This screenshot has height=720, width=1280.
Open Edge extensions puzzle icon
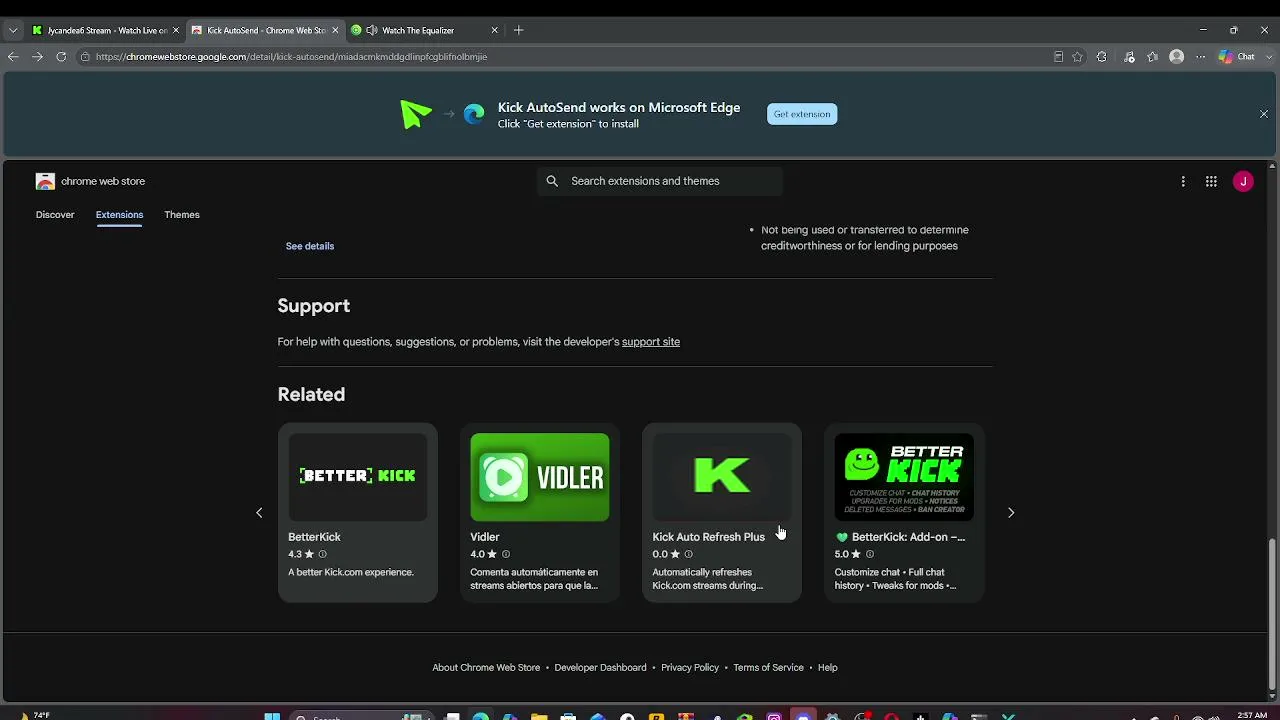(x=1102, y=57)
